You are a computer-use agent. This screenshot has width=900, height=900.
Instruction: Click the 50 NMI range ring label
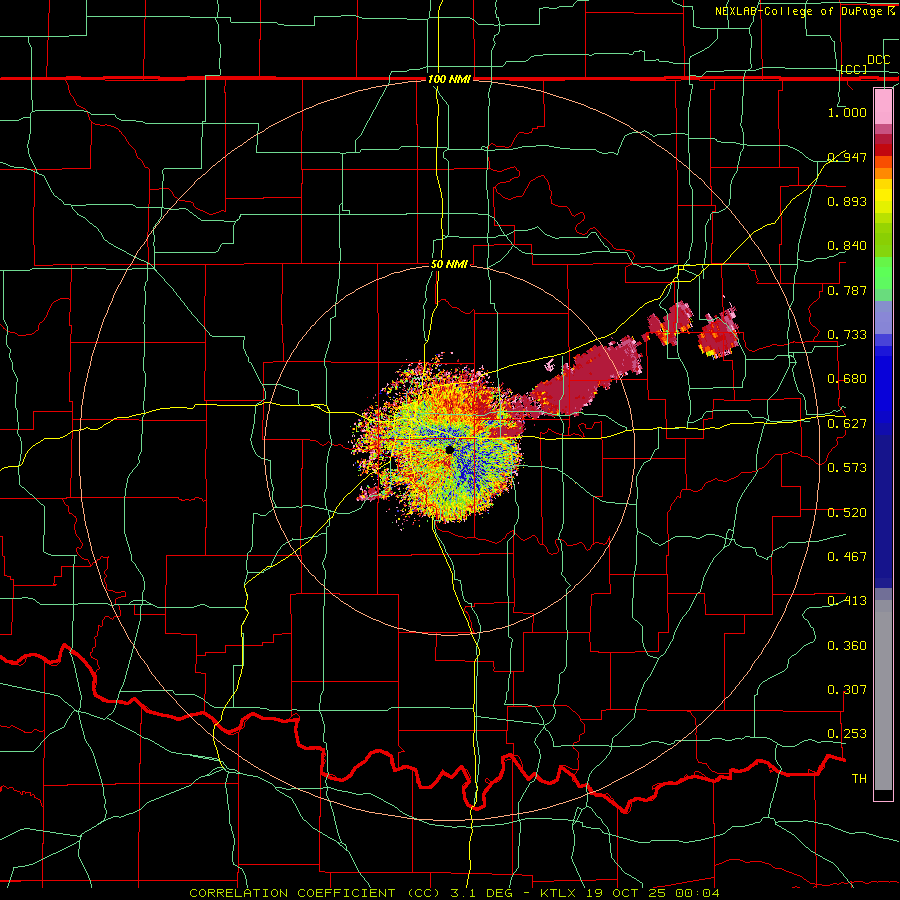point(449,265)
